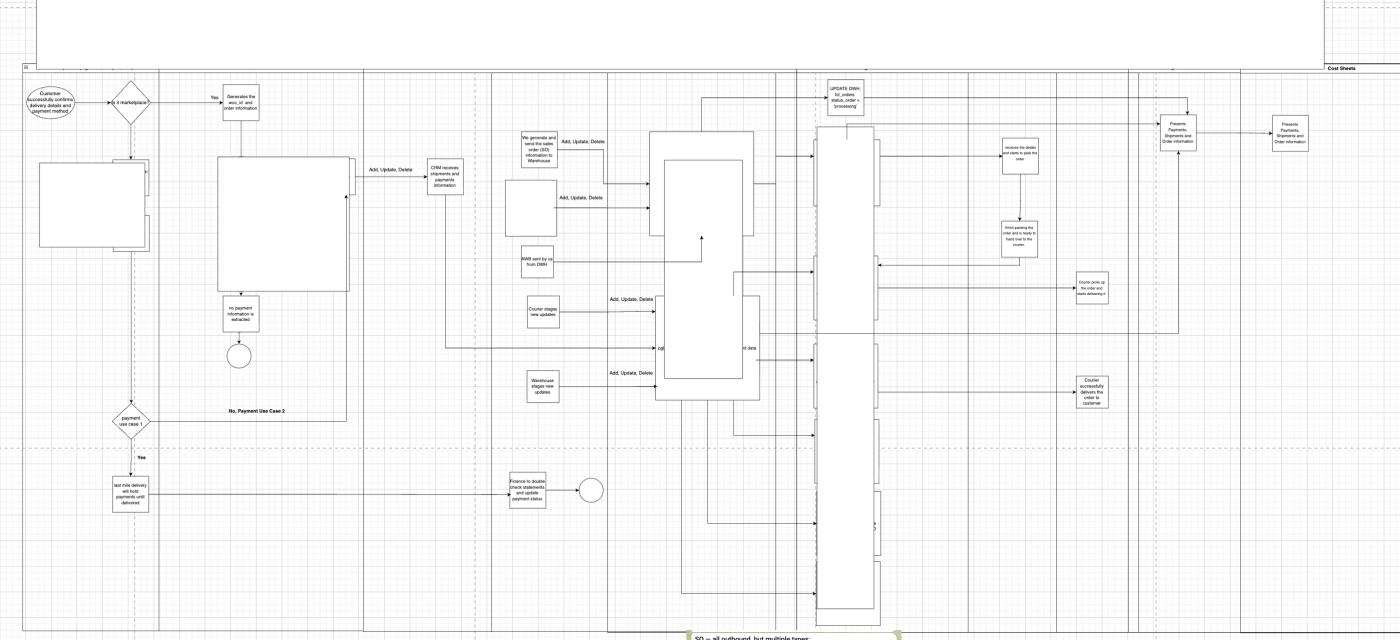Collapse the swimlane pool via its corner toggle
This screenshot has height=640, width=1400.
click(26, 67)
